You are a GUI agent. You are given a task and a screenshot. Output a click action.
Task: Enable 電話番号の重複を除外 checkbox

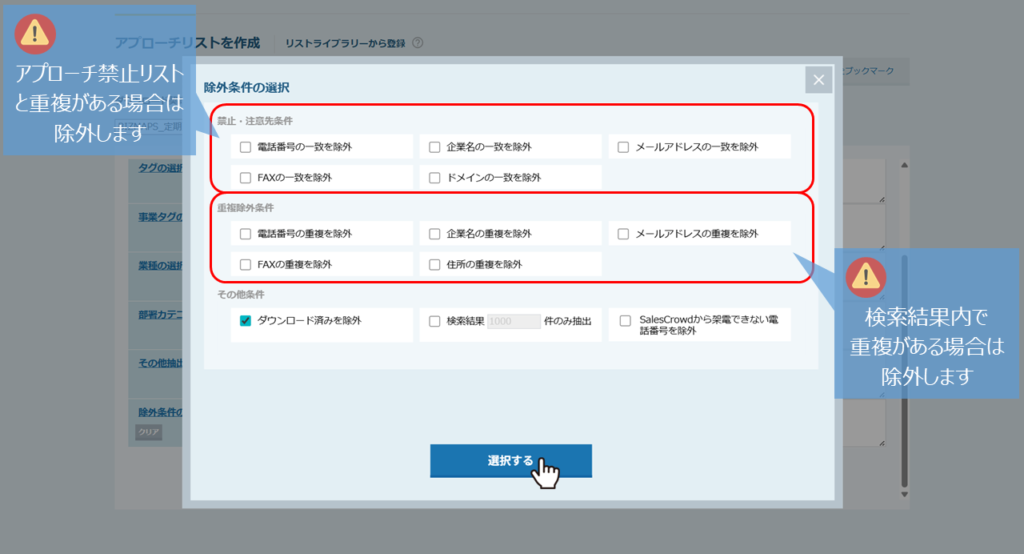pyautogui.click(x=246, y=234)
